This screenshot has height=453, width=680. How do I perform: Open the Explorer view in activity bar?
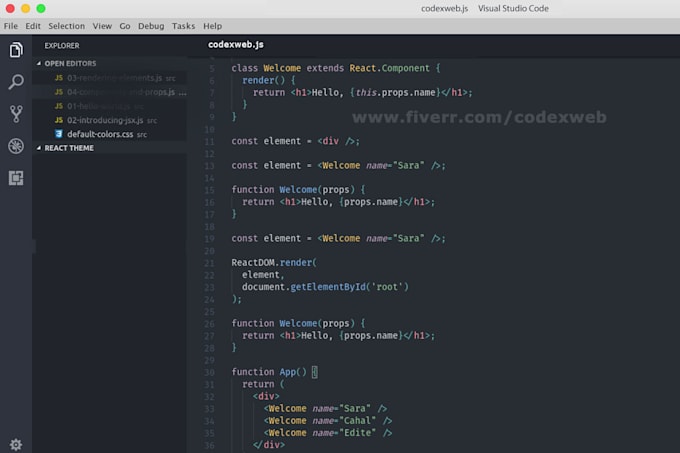[16, 50]
